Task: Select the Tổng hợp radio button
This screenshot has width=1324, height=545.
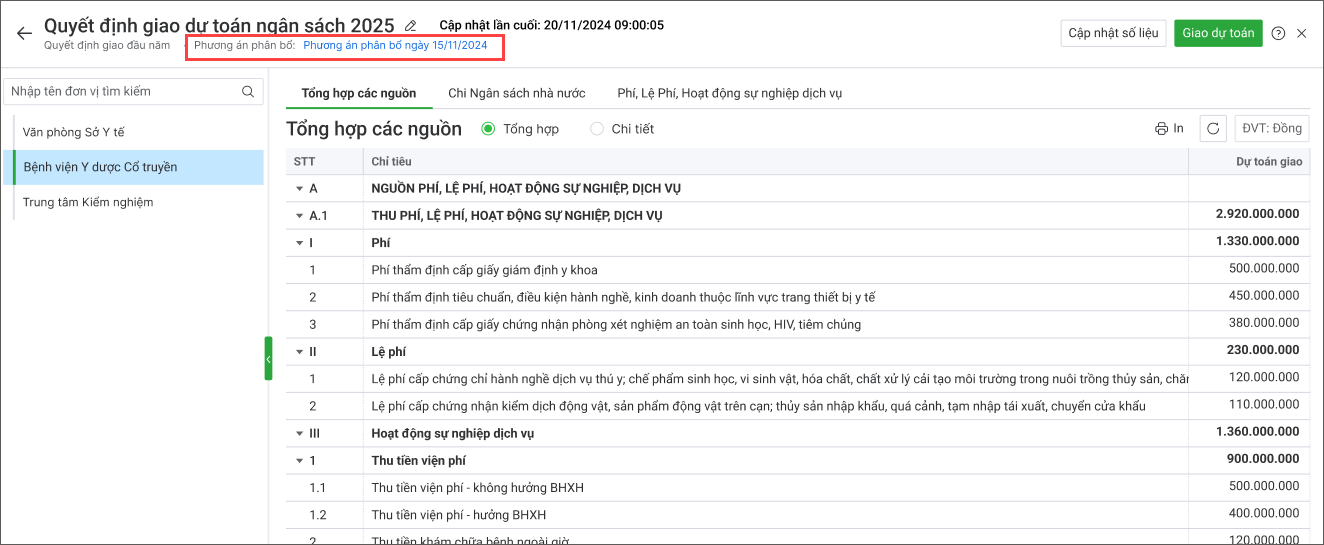Action: [488, 129]
